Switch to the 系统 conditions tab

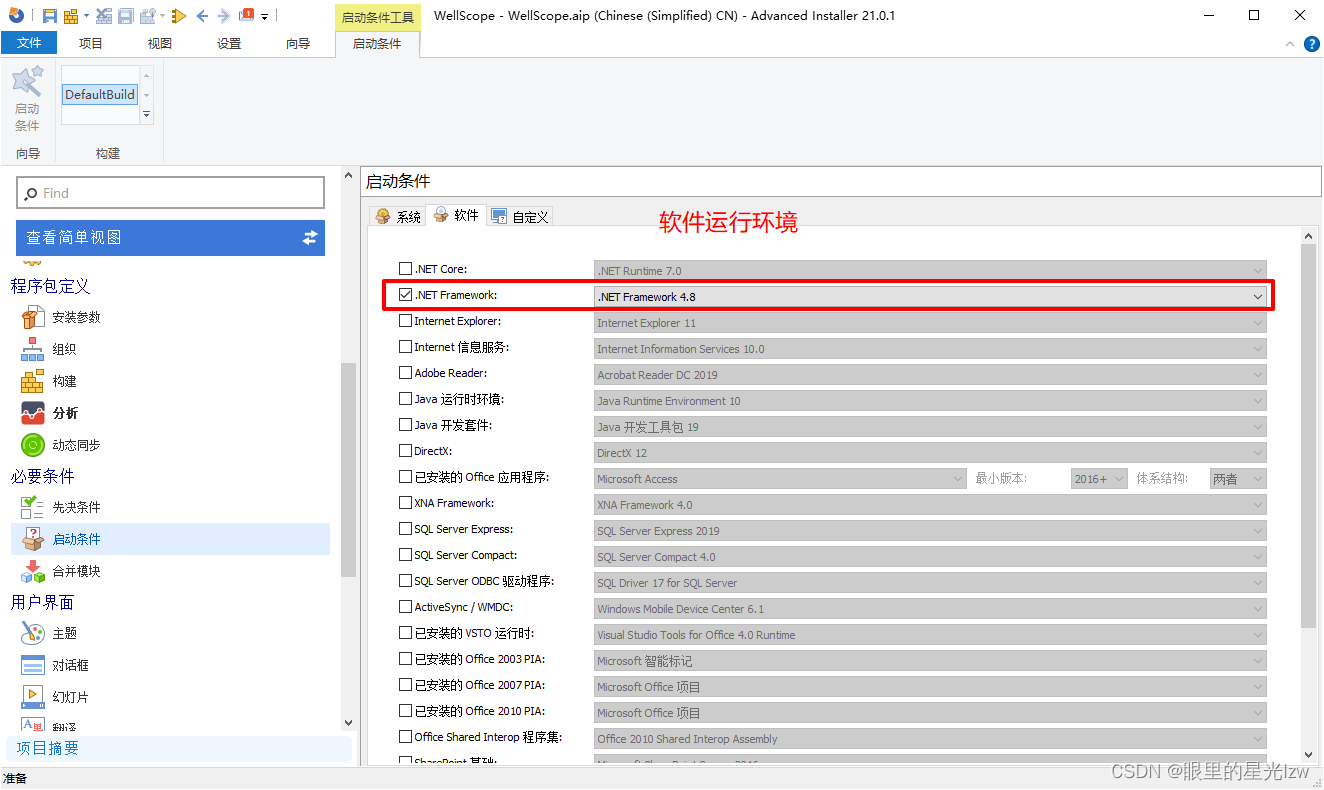[398, 216]
